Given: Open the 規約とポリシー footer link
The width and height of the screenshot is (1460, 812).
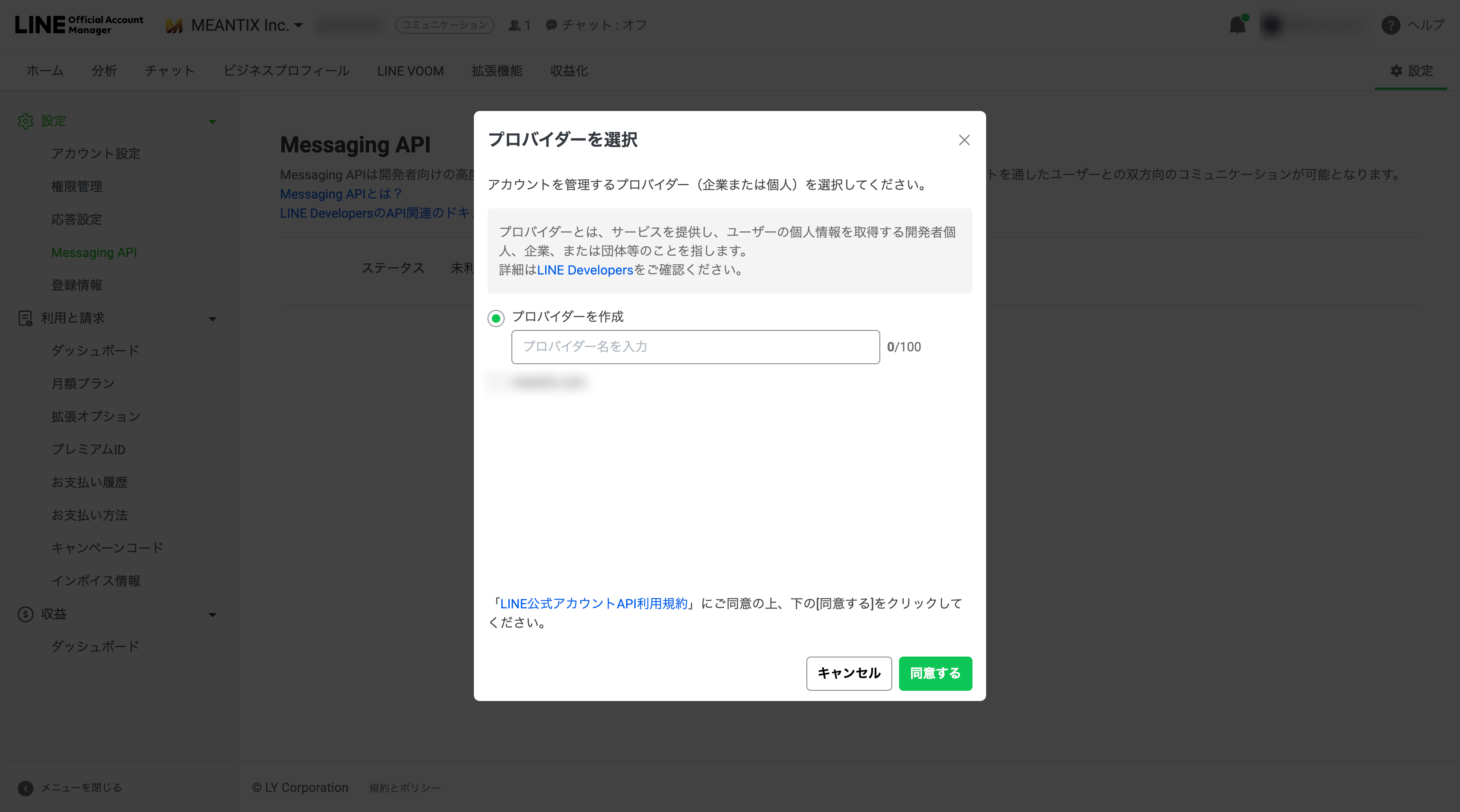Looking at the screenshot, I should pos(404,788).
